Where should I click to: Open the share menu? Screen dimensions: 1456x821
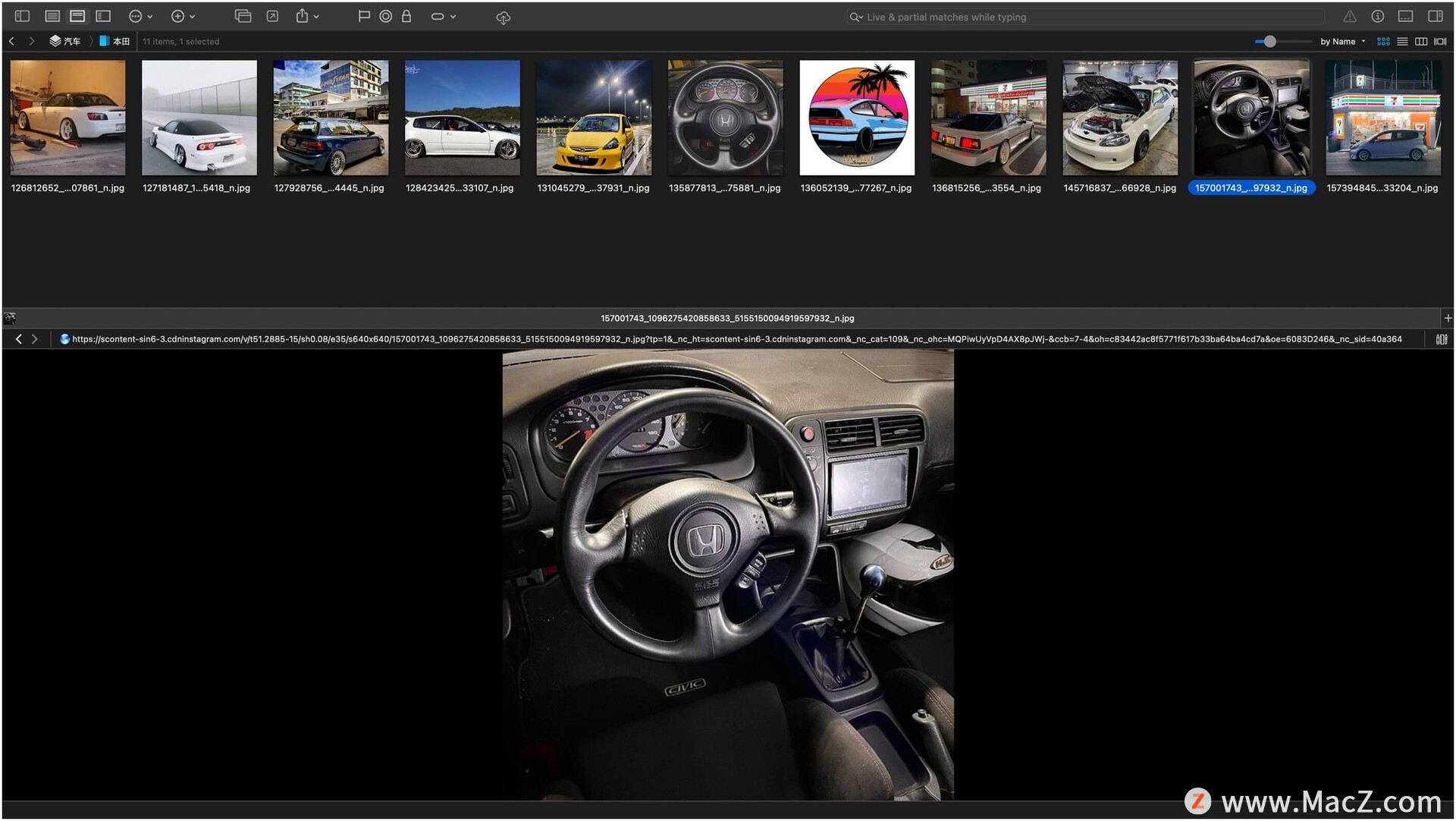[306, 16]
